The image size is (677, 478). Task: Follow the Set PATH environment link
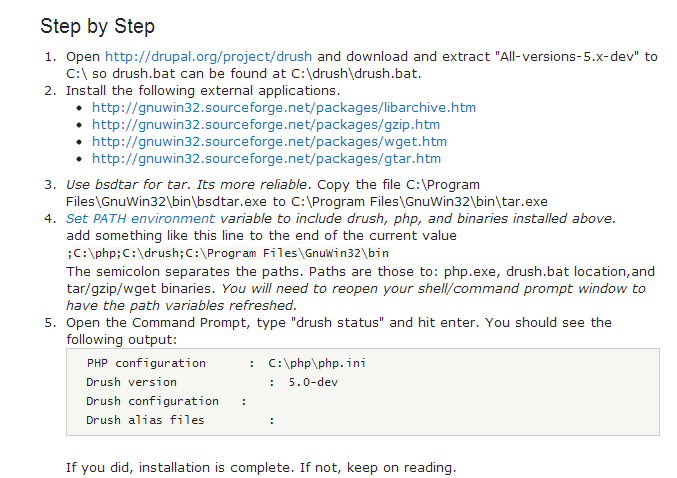[x=140, y=218]
